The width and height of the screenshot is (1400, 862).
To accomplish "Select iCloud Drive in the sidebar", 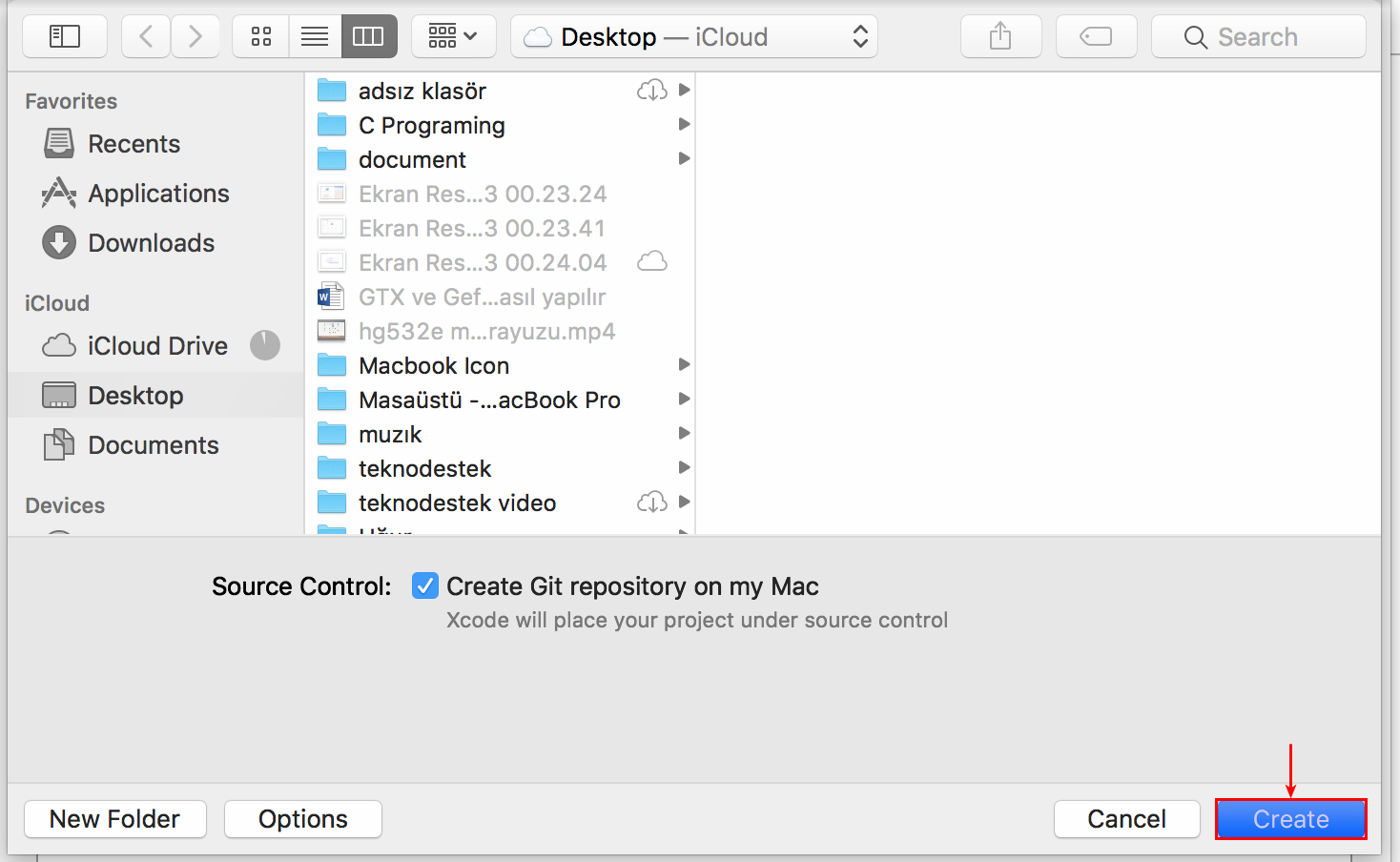I will (157, 346).
